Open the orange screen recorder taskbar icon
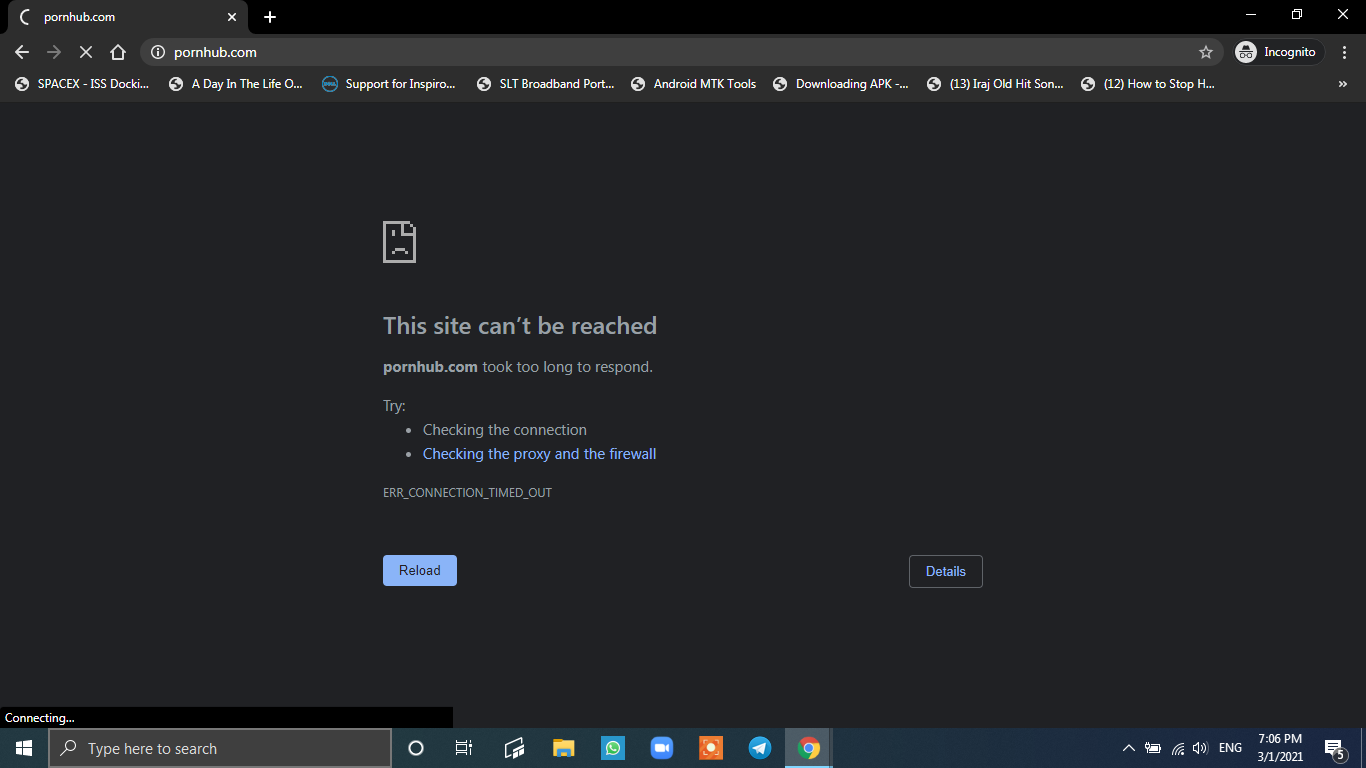The image size is (1366, 768). click(x=711, y=748)
